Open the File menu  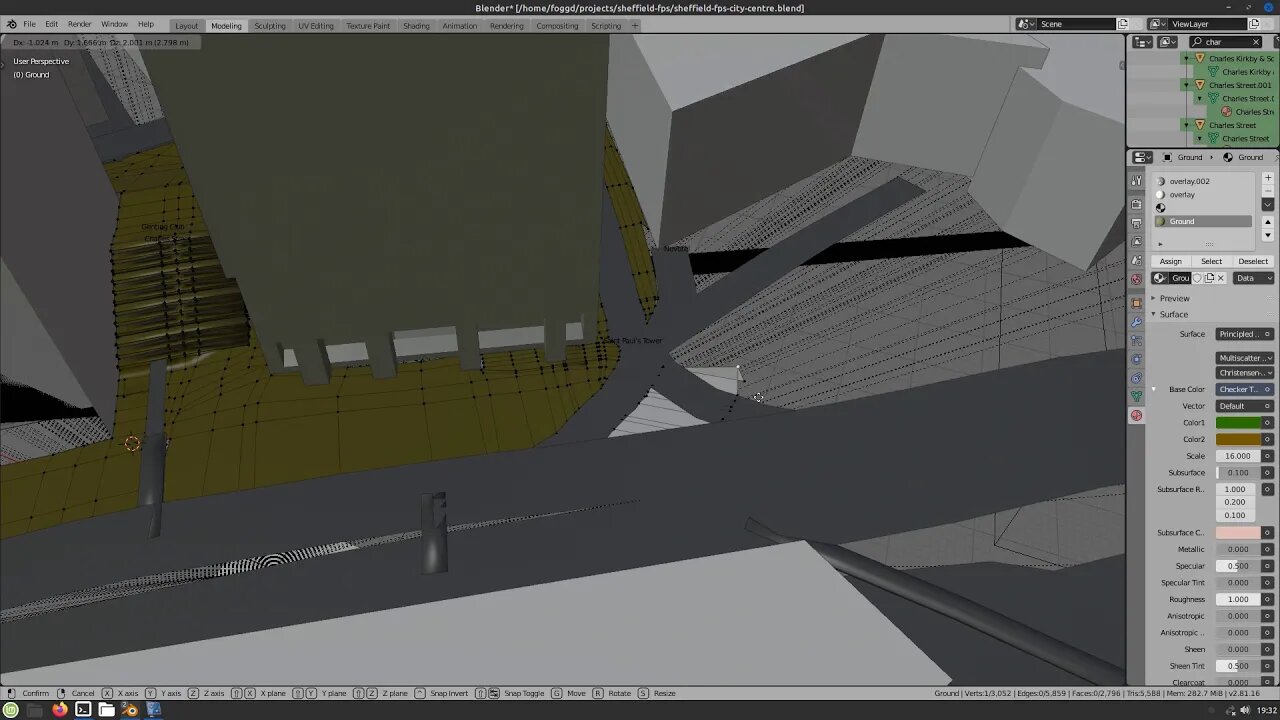point(30,24)
